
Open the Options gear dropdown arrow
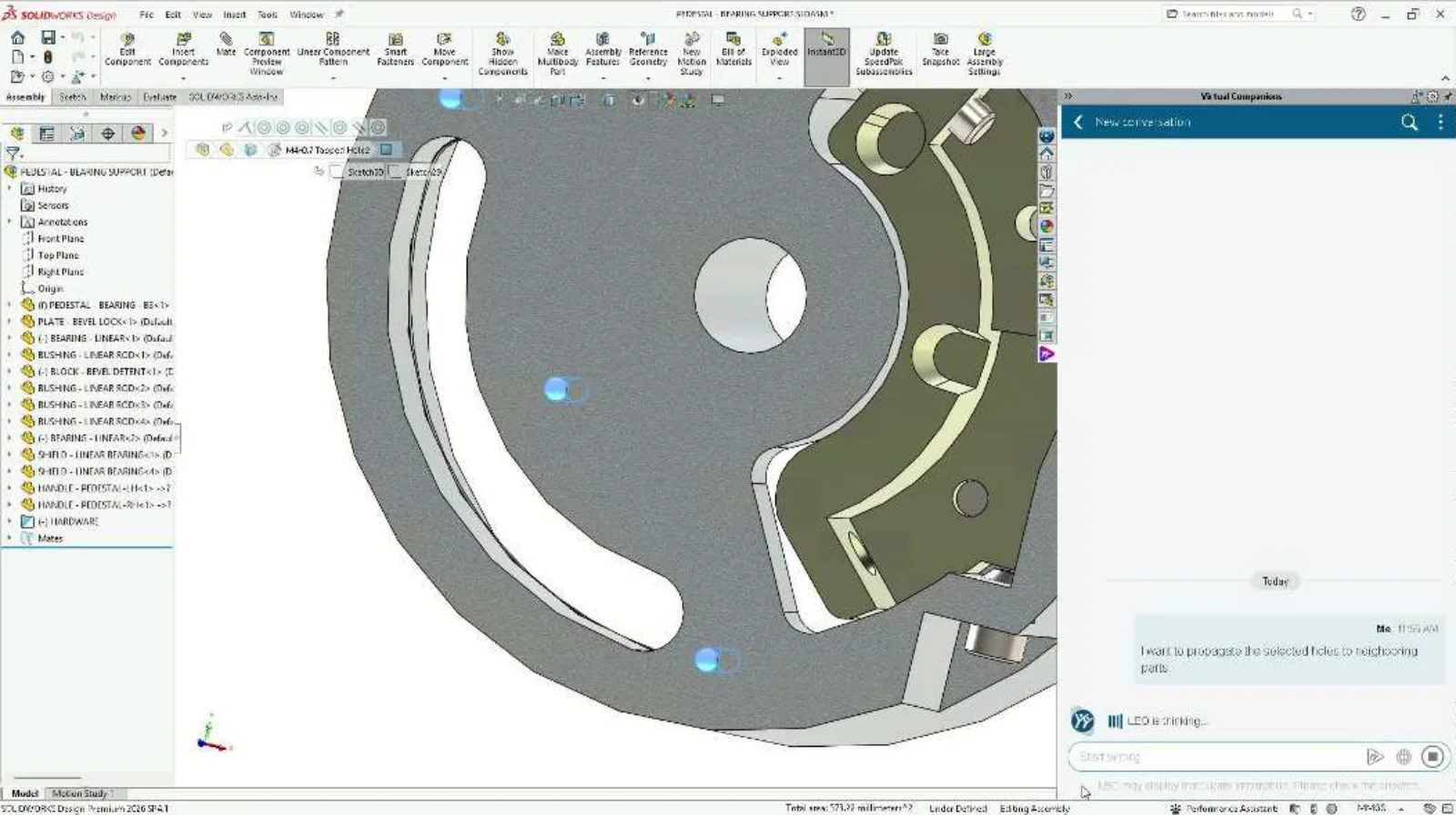[62, 77]
